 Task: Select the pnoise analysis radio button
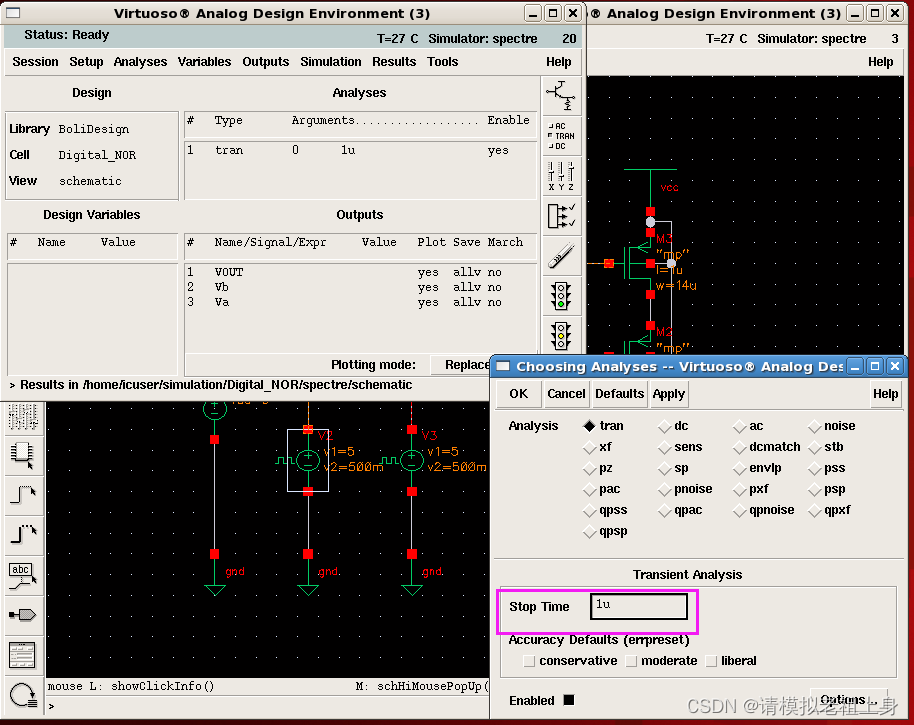pyautogui.click(x=665, y=489)
